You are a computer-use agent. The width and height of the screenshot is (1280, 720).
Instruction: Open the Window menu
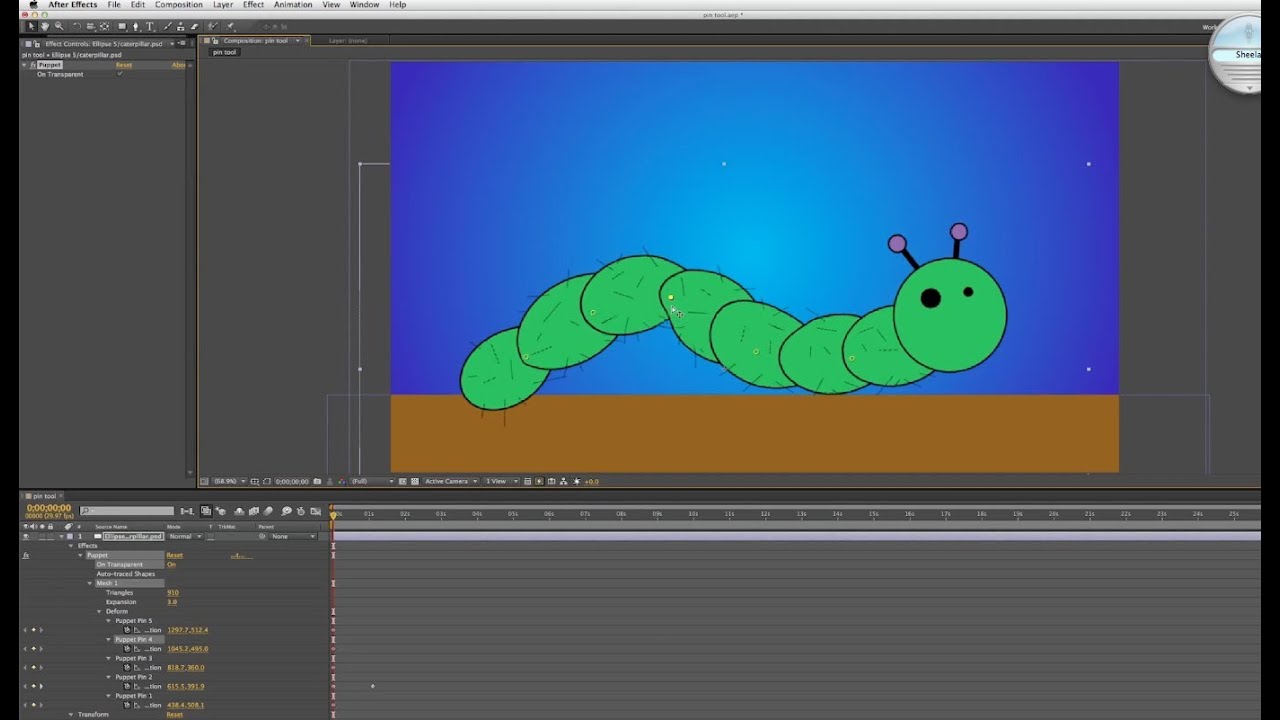click(x=364, y=5)
